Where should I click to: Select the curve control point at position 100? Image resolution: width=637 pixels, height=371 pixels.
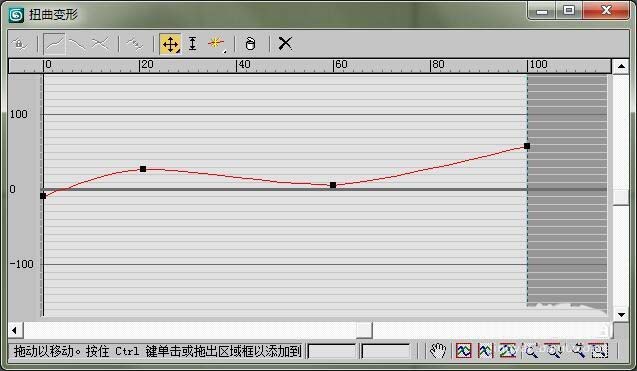tap(527, 146)
